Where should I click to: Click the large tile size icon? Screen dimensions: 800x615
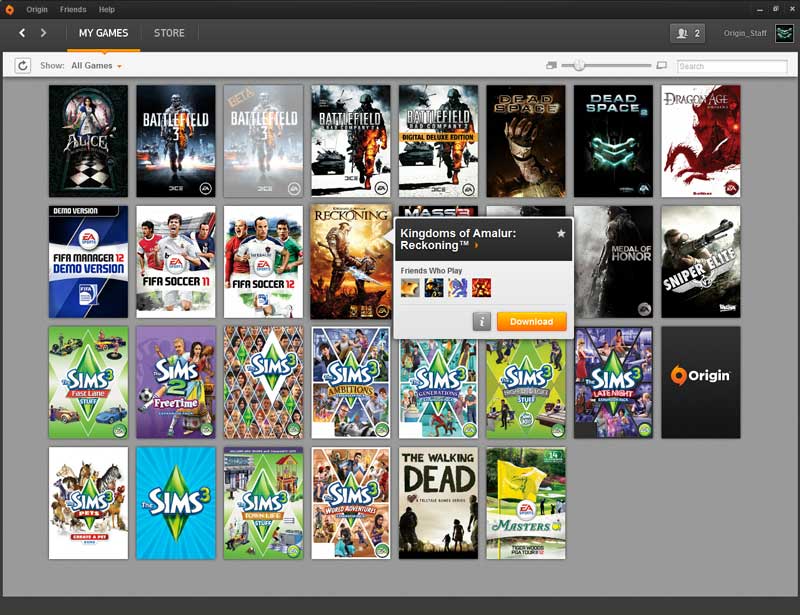pyautogui.click(x=661, y=65)
